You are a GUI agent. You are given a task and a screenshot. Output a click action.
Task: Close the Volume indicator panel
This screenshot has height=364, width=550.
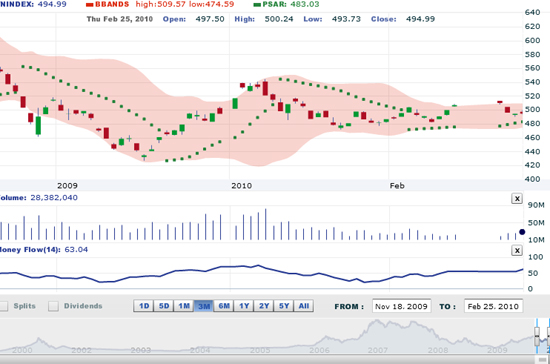click(x=517, y=199)
